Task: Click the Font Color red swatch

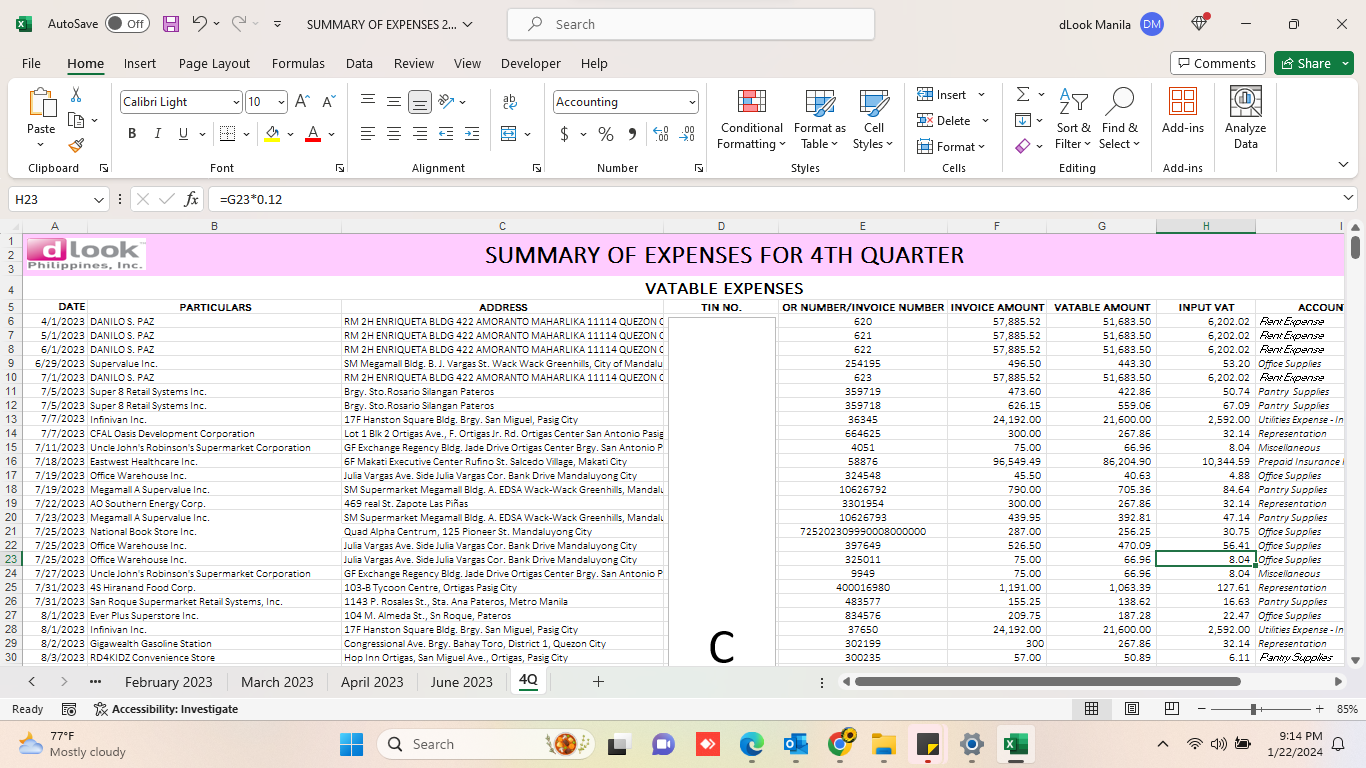Action: (313, 134)
